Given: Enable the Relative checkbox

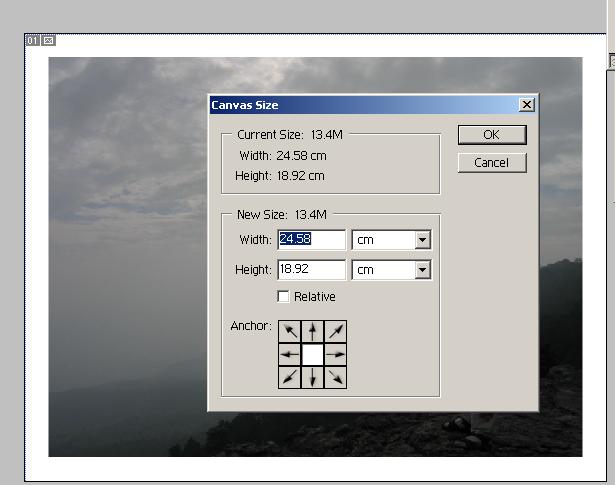Looking at the screenshot, I should point(283,296).
